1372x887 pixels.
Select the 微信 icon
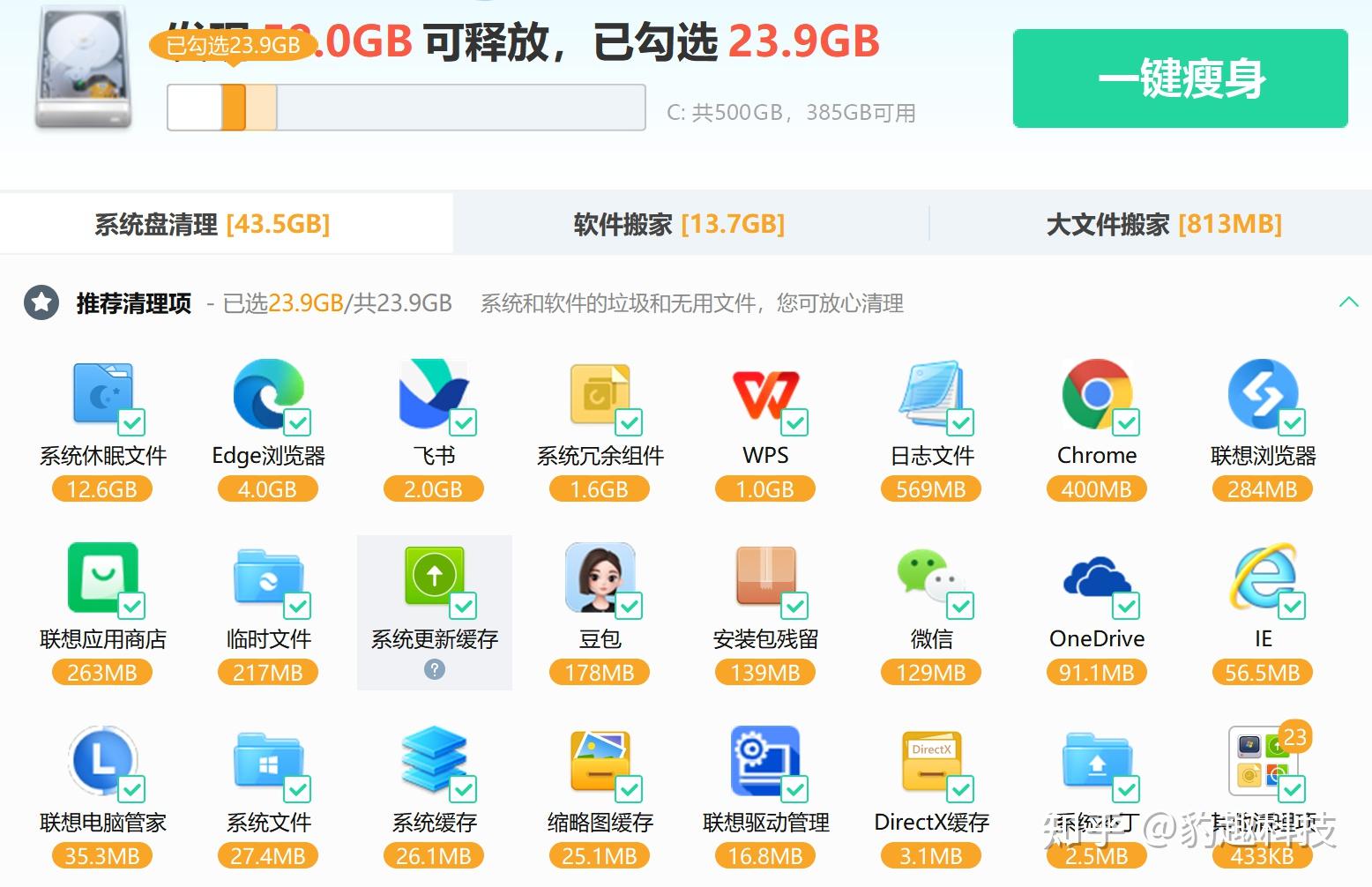(932, 578)
